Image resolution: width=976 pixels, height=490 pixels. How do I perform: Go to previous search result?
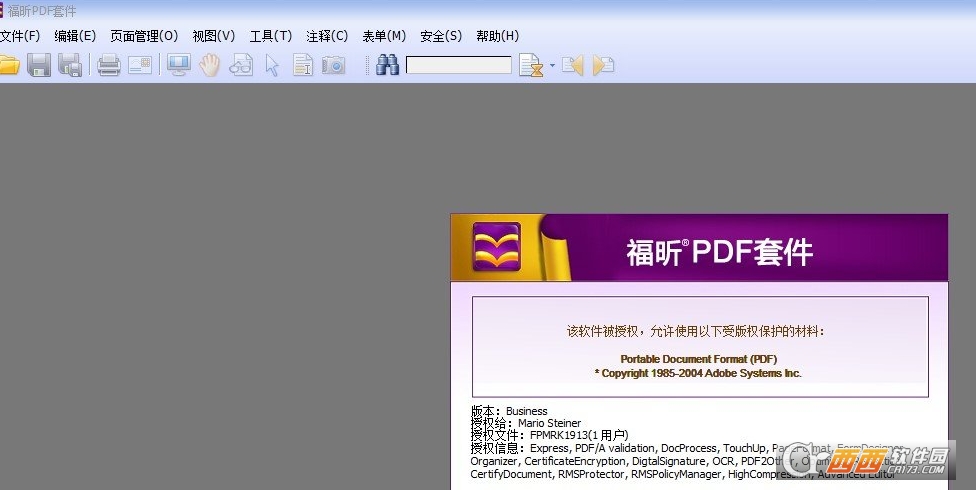572,66
